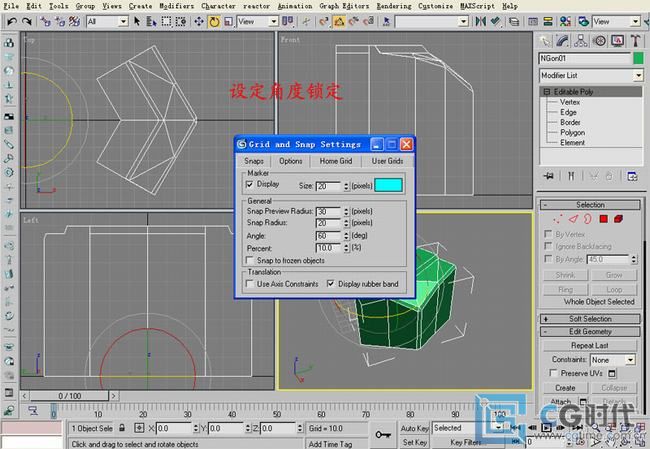Open the Modifiers menu

tap(177, 6)
